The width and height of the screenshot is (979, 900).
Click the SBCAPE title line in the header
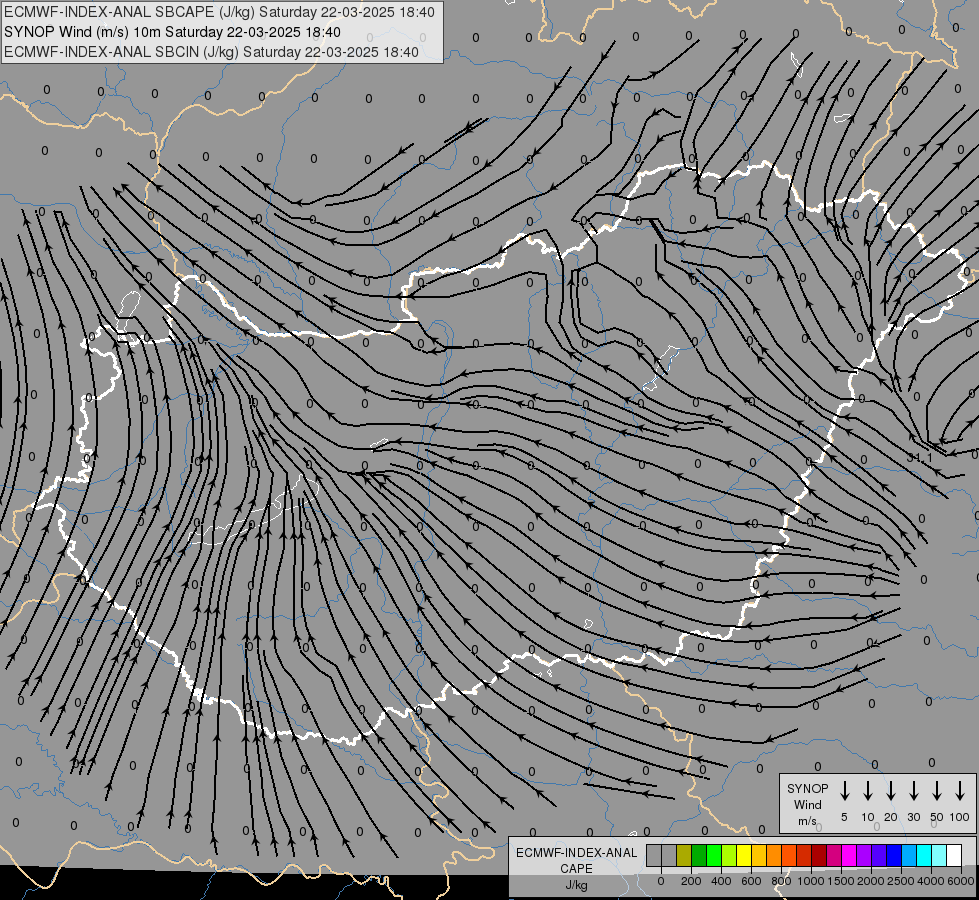(219, 12)
